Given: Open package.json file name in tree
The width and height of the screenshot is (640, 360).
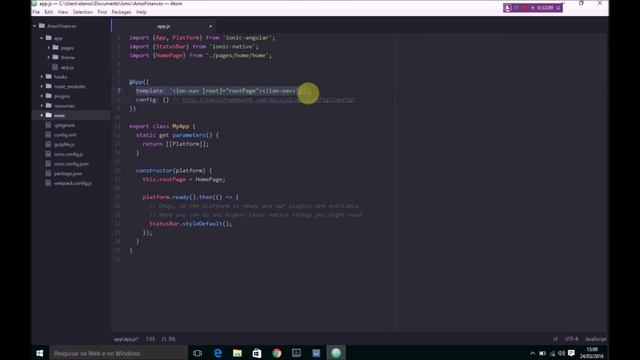Looking at the screenshot, I should pos(68,174).
